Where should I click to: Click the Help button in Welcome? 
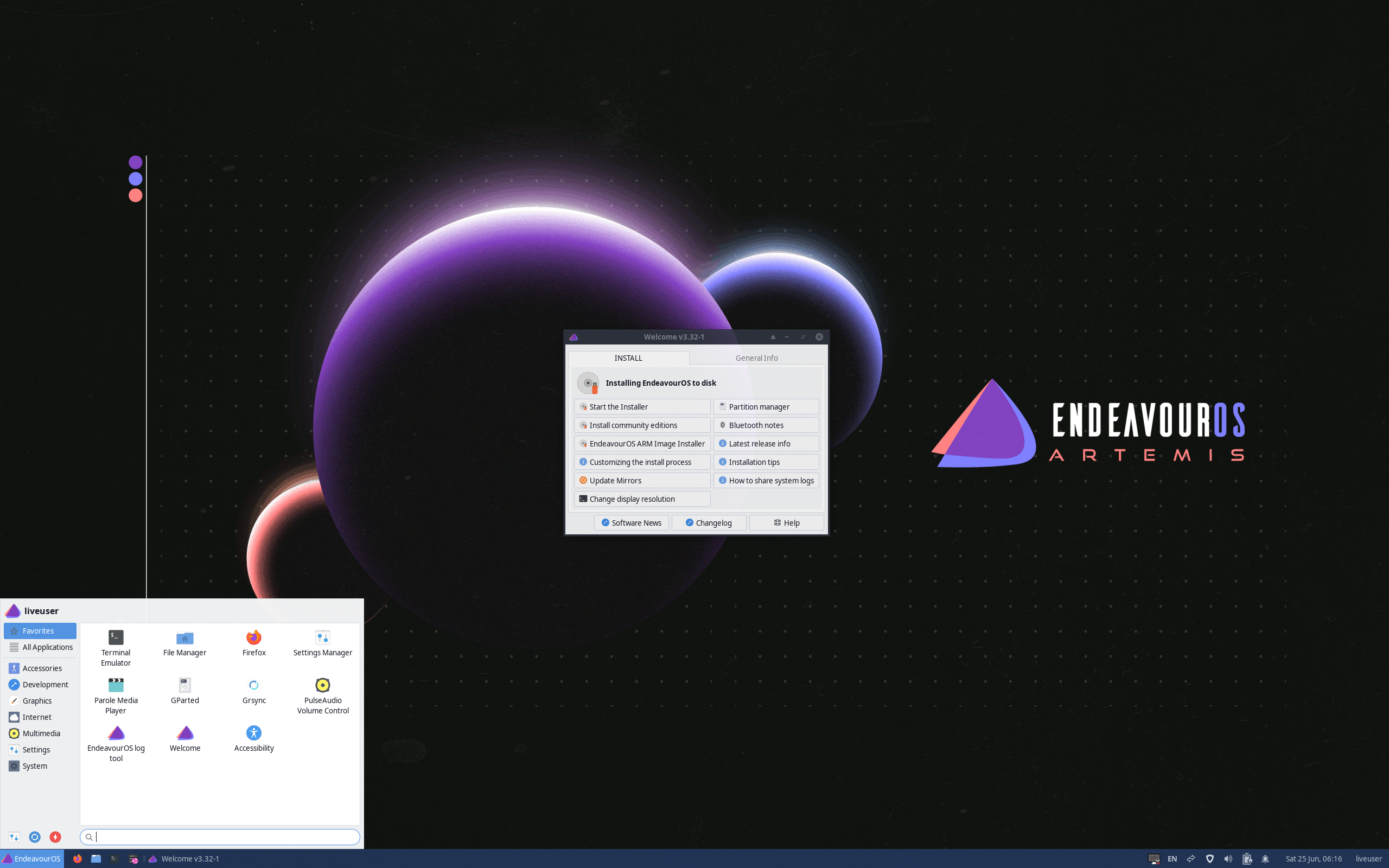pyautogui.click(x=786, y=522)
